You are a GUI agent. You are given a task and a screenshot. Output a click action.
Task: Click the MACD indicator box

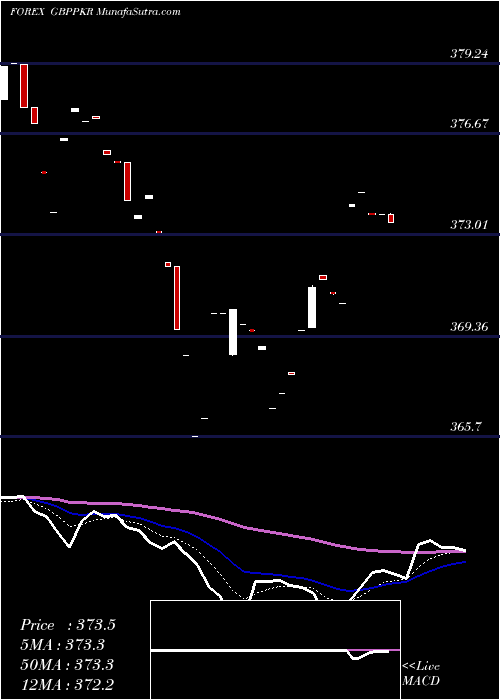click(x=275, y=650)
